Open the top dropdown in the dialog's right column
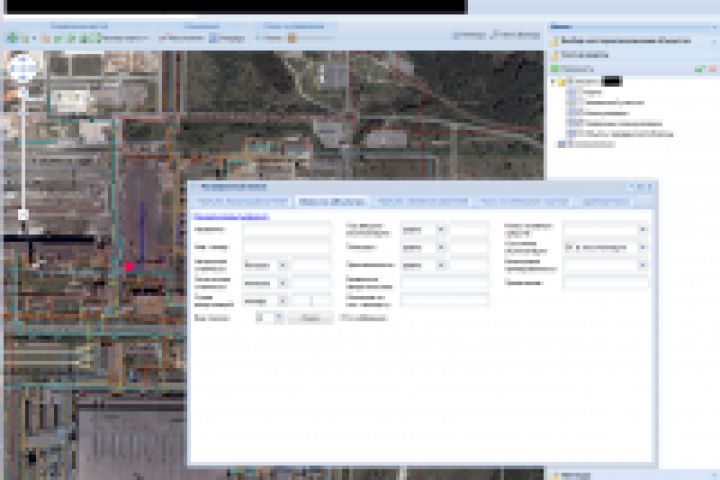 pos(642,229)
